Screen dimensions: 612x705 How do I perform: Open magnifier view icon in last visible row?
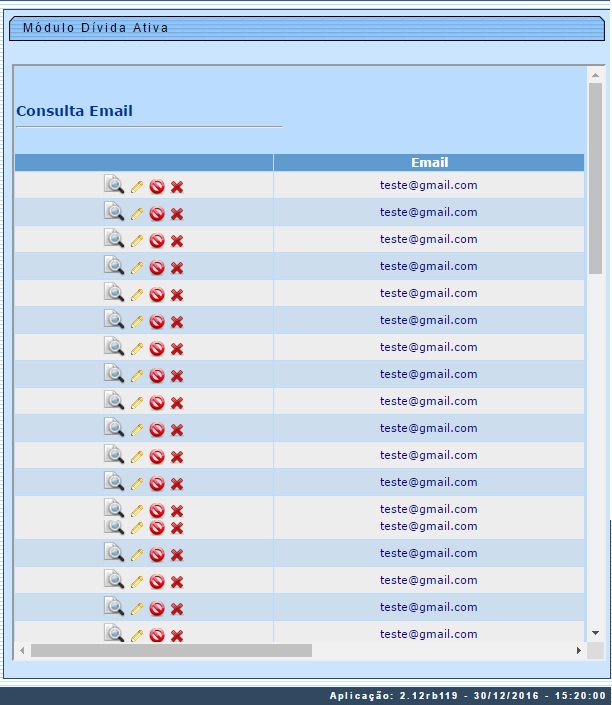click(x=115, y=634)
